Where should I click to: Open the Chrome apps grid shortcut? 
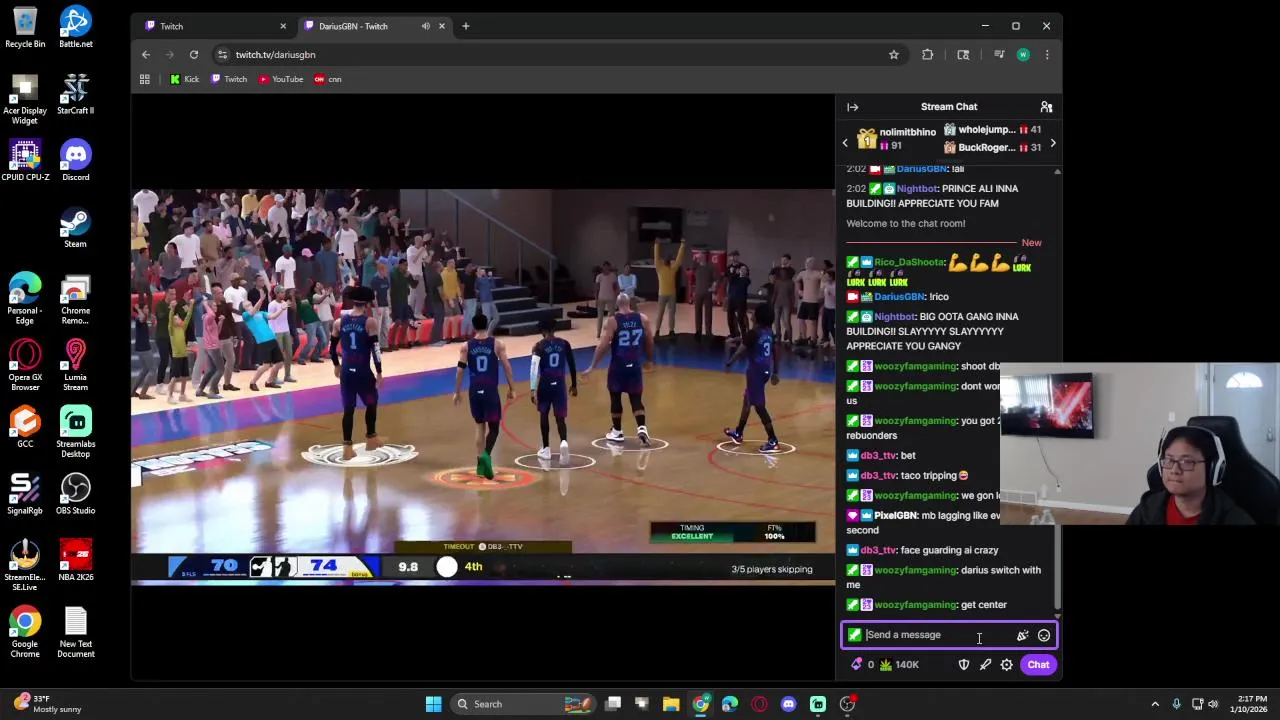pos(144,79)
